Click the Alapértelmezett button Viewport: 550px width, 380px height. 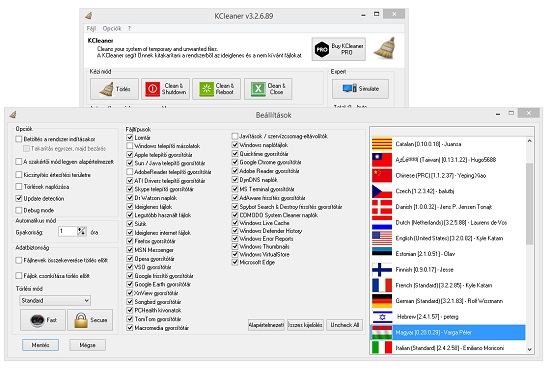coord(266,325)
